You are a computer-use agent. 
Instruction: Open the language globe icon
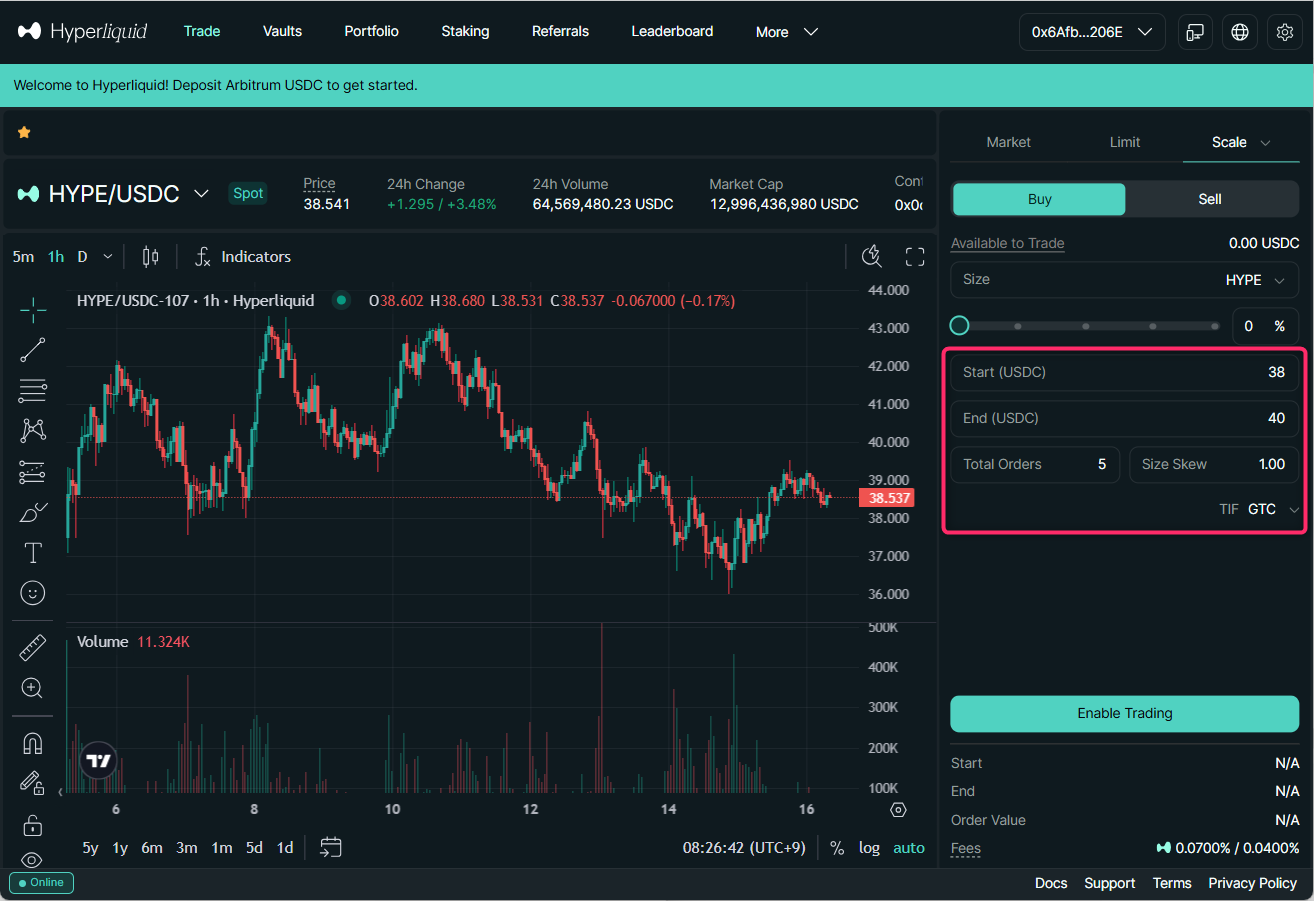(1240, 32)
